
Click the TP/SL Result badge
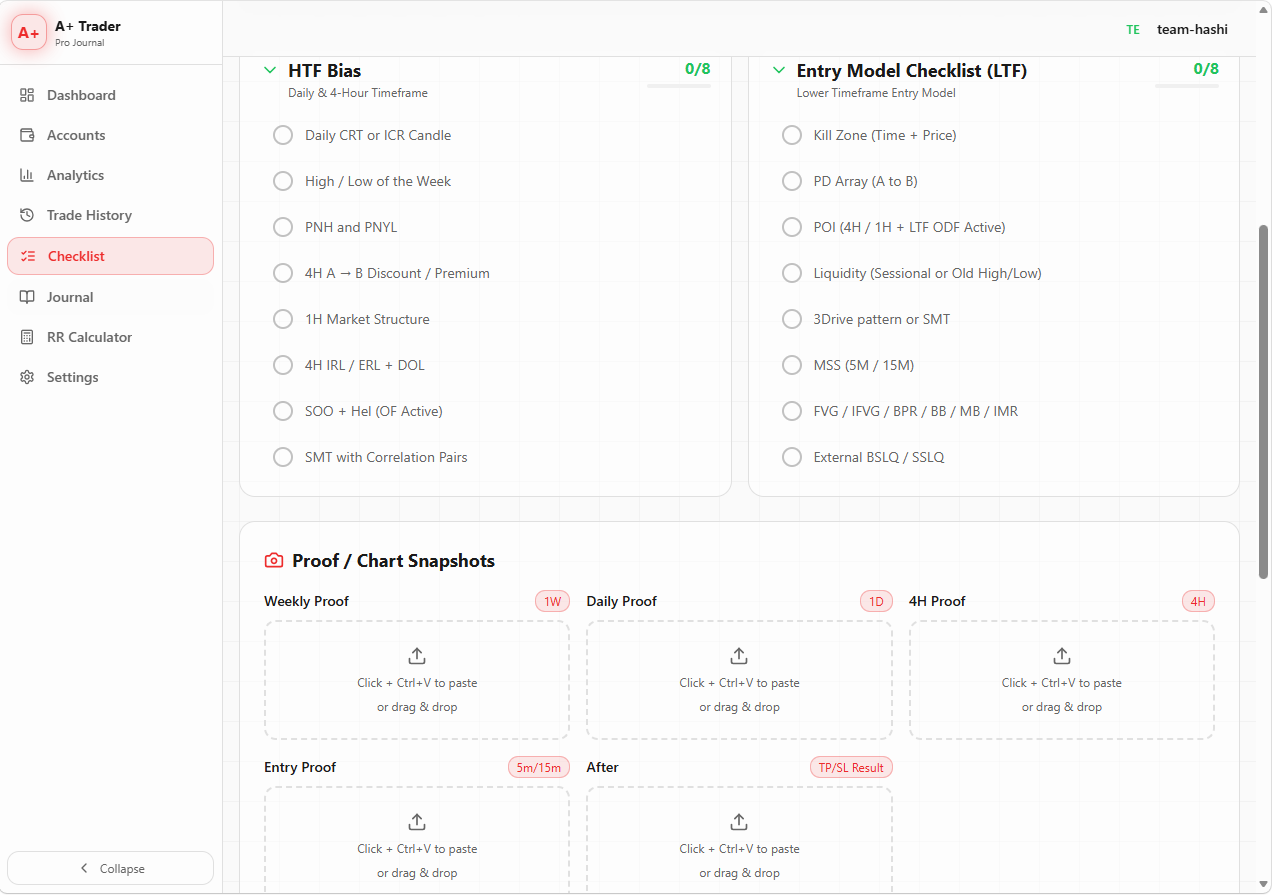pos(851,767)
